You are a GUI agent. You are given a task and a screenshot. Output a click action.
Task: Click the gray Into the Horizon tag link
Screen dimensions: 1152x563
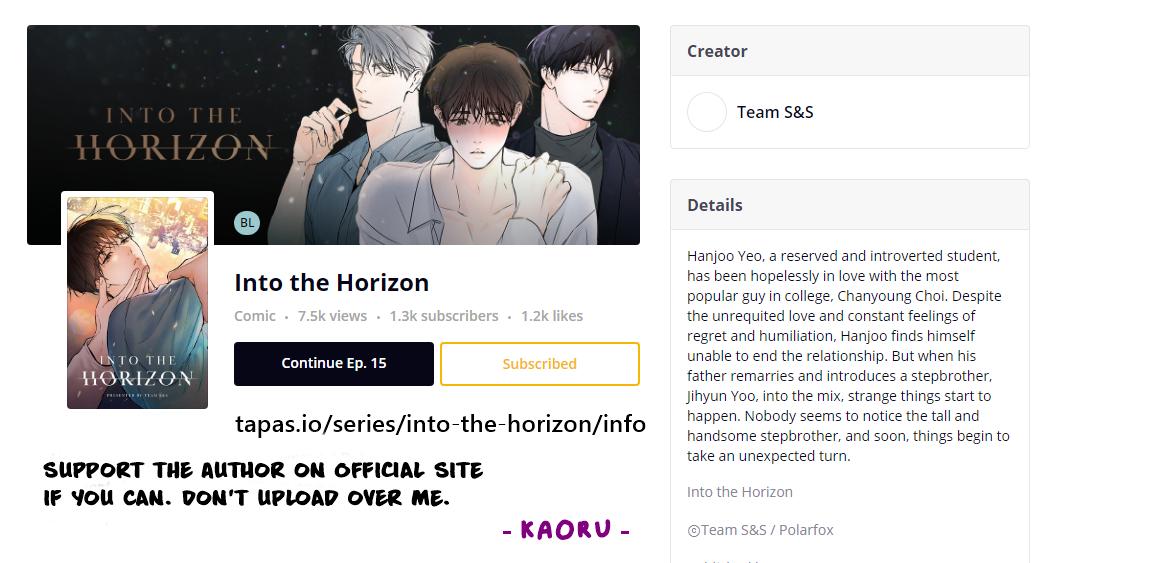[740, 492]
